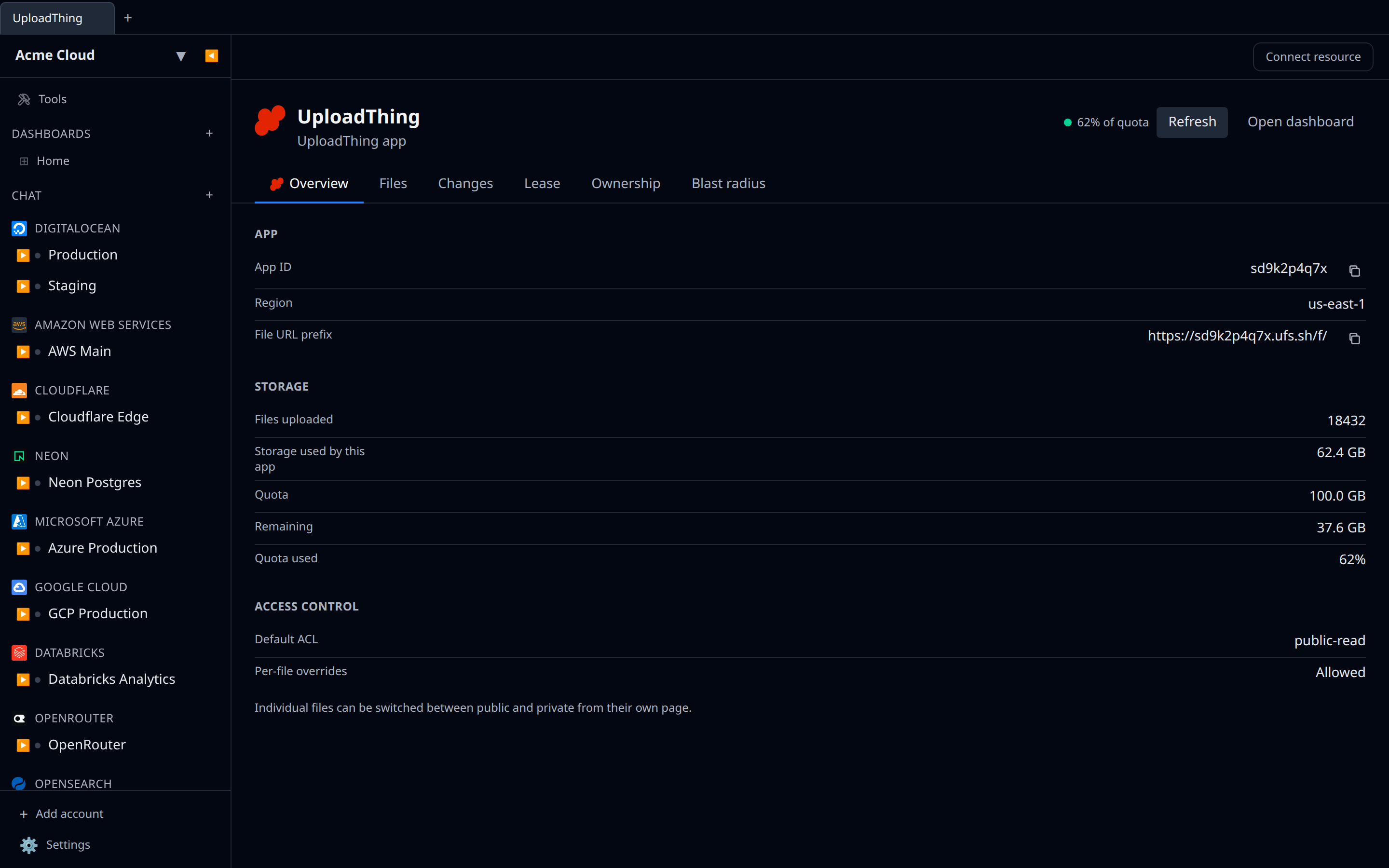The image size is (1389, 868).
Task: Click the URL https://sd9k2p4q7x.ufs.sh/f/
Action: click(1237, 336)
